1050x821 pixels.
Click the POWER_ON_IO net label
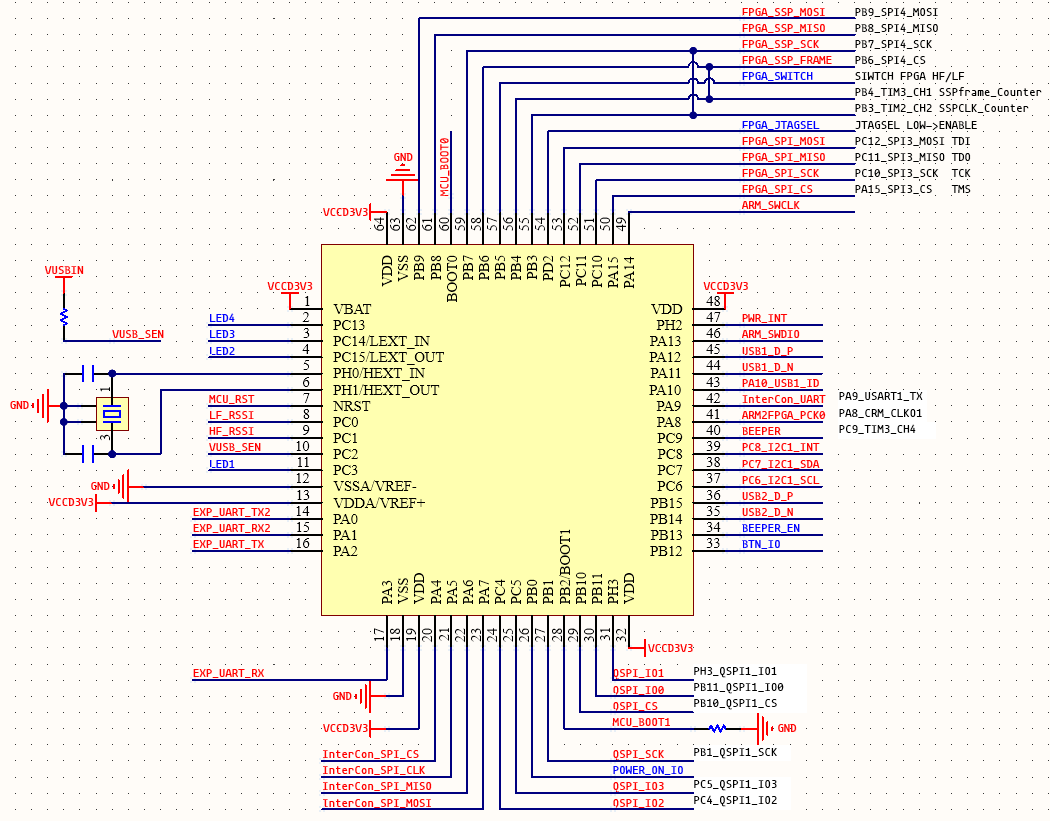pos(648,771)
